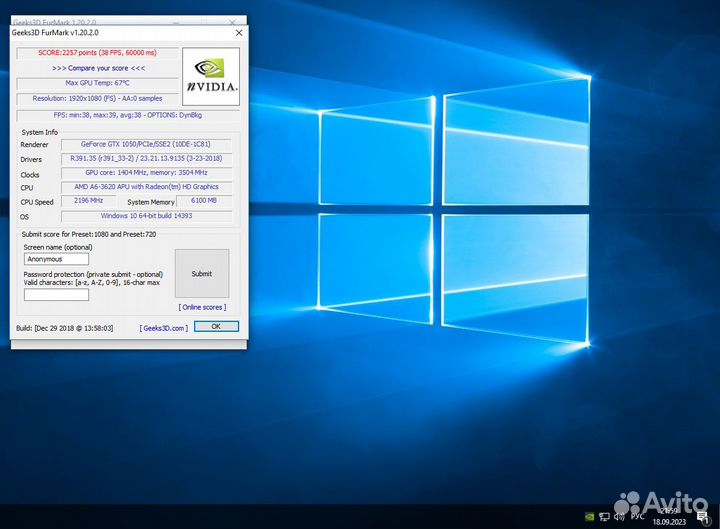This screenshot has width=720, height=529.
Task: Open the notification center icon
Action: click(703, 518)
